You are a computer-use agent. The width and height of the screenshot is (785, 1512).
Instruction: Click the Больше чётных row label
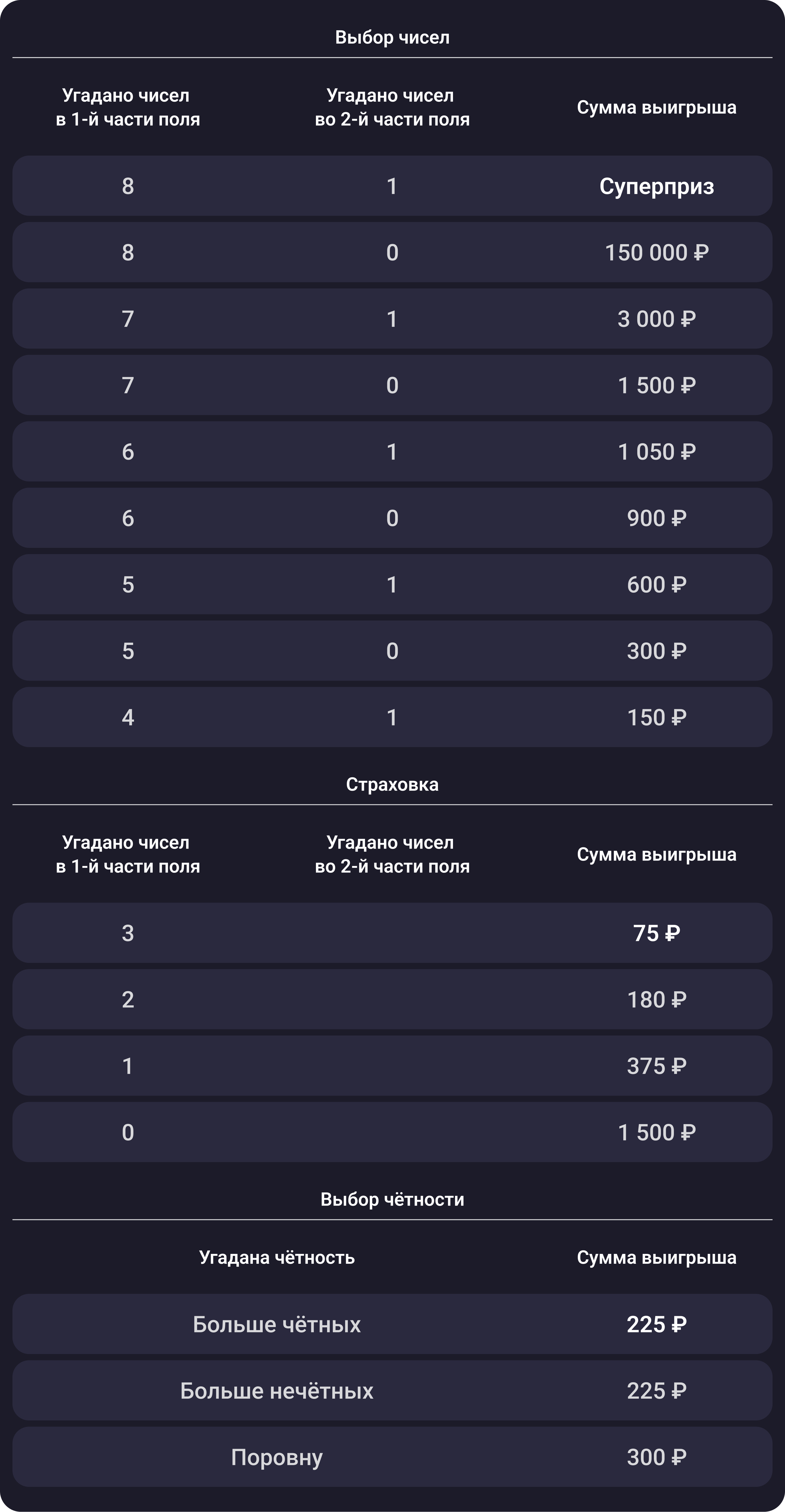click(276, 1324)
